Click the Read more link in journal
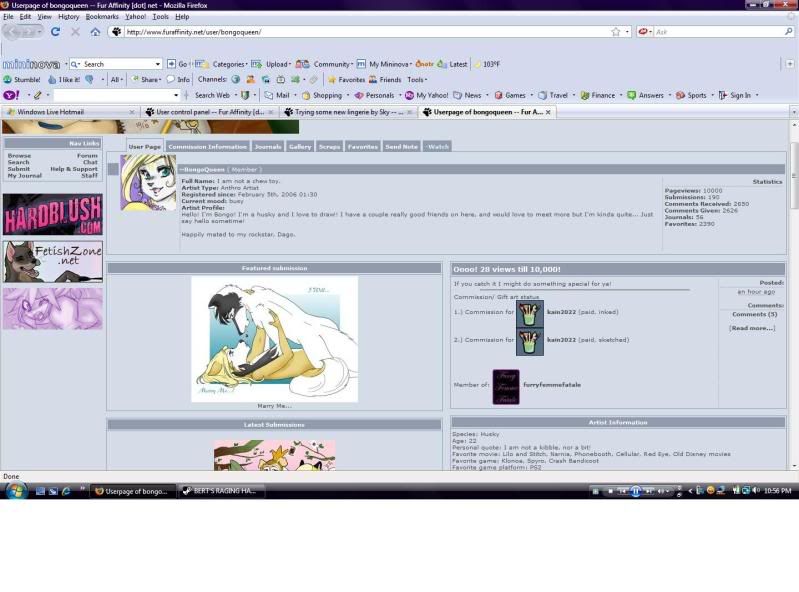This screenshot has width=799, height=592. pos(751,328)
